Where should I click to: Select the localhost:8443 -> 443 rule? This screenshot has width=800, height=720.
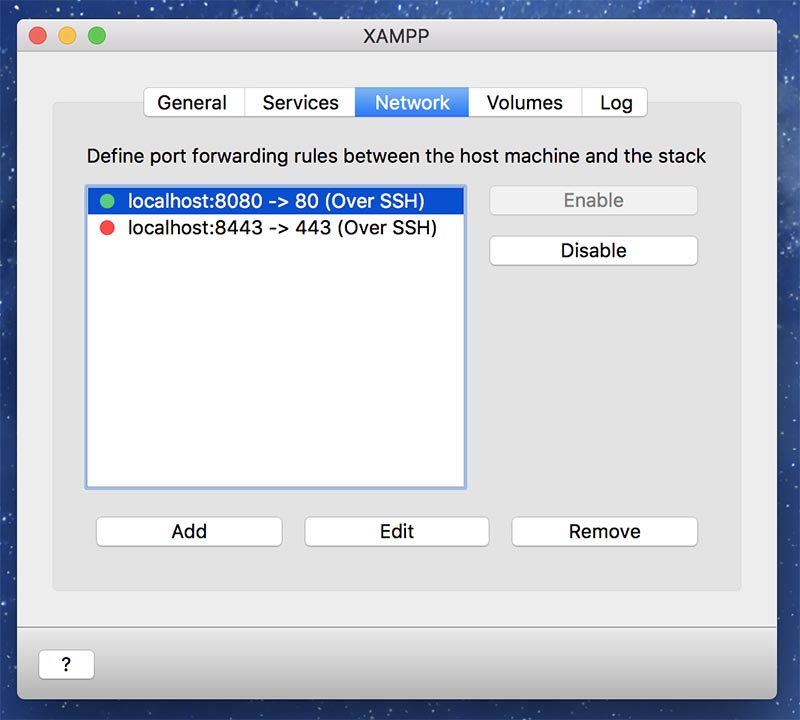(276, 228)
